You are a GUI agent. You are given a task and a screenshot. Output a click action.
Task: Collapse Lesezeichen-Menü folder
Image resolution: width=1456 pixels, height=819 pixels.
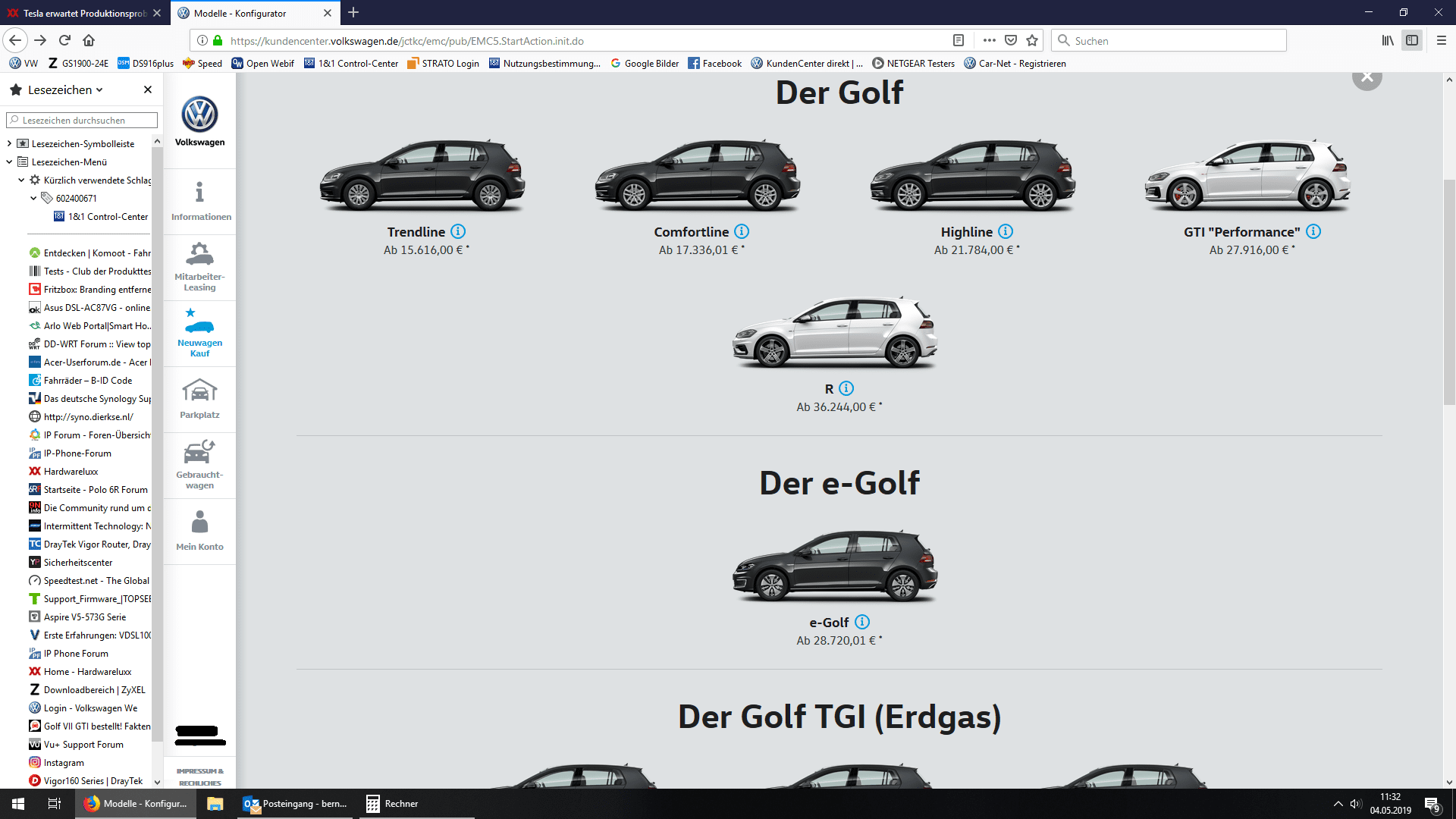9,162
